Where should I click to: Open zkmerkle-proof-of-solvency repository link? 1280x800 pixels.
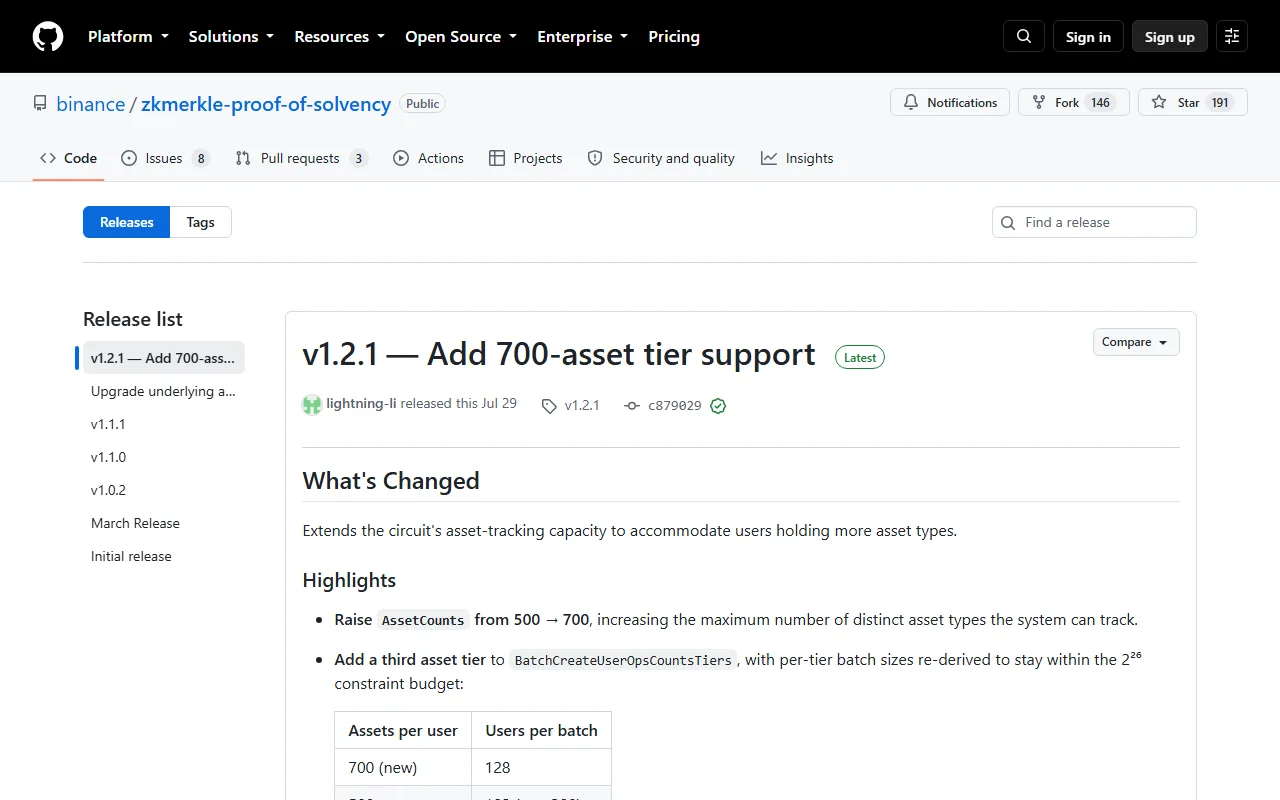point(266,104)
